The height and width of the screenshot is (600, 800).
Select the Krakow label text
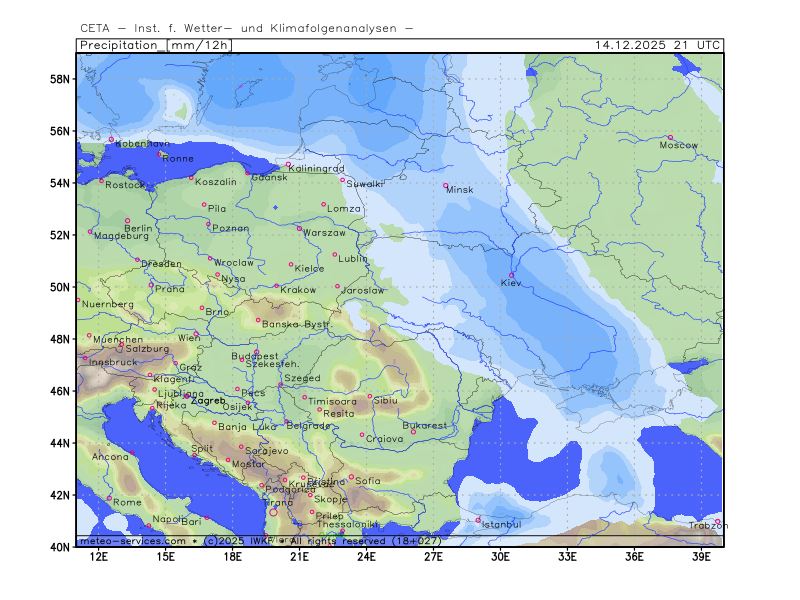pyautogui.click(x=298, y=290)
